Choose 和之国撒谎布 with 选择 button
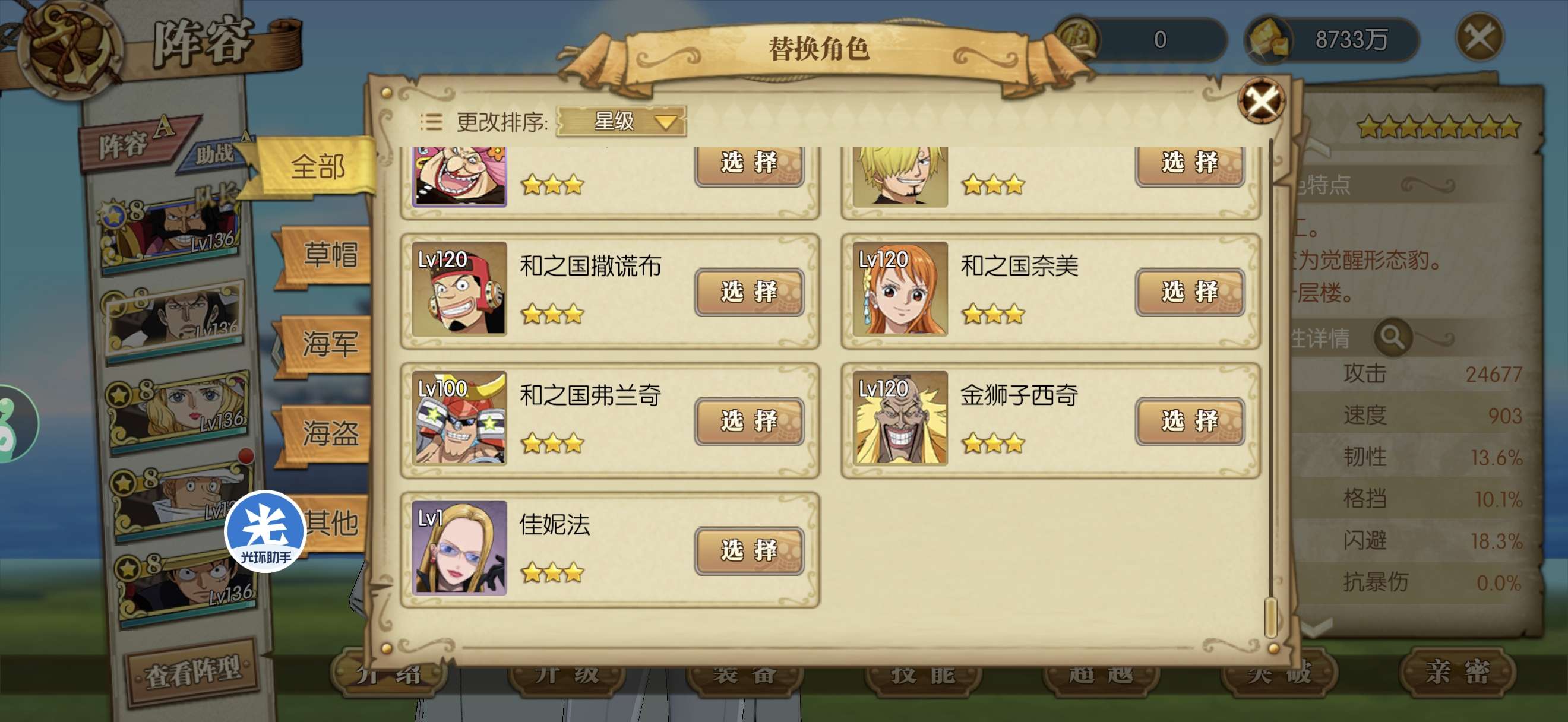Screen dimensions: 1568x722 tap(749, 292)
